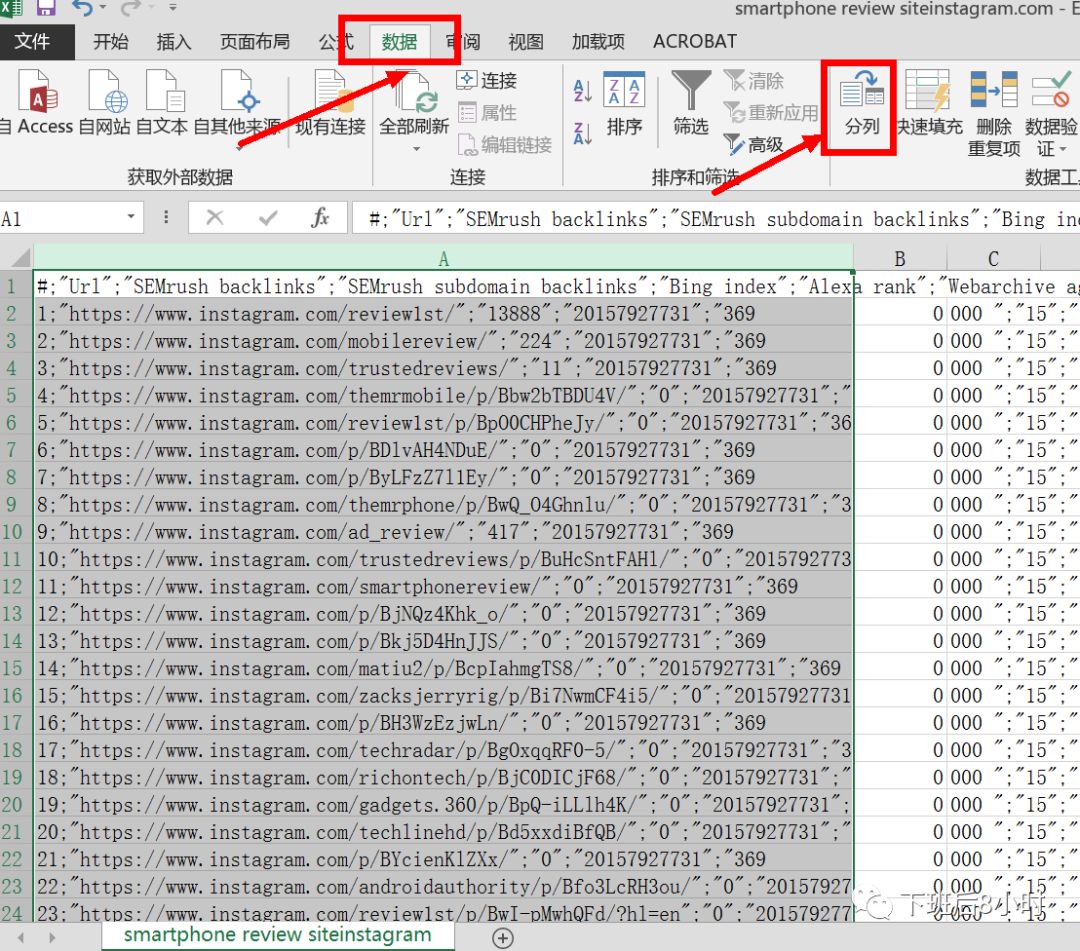Click the Sort Z to A descending icon
Viewport: 1080px width, 951px height.
click(x=583, y=132)
